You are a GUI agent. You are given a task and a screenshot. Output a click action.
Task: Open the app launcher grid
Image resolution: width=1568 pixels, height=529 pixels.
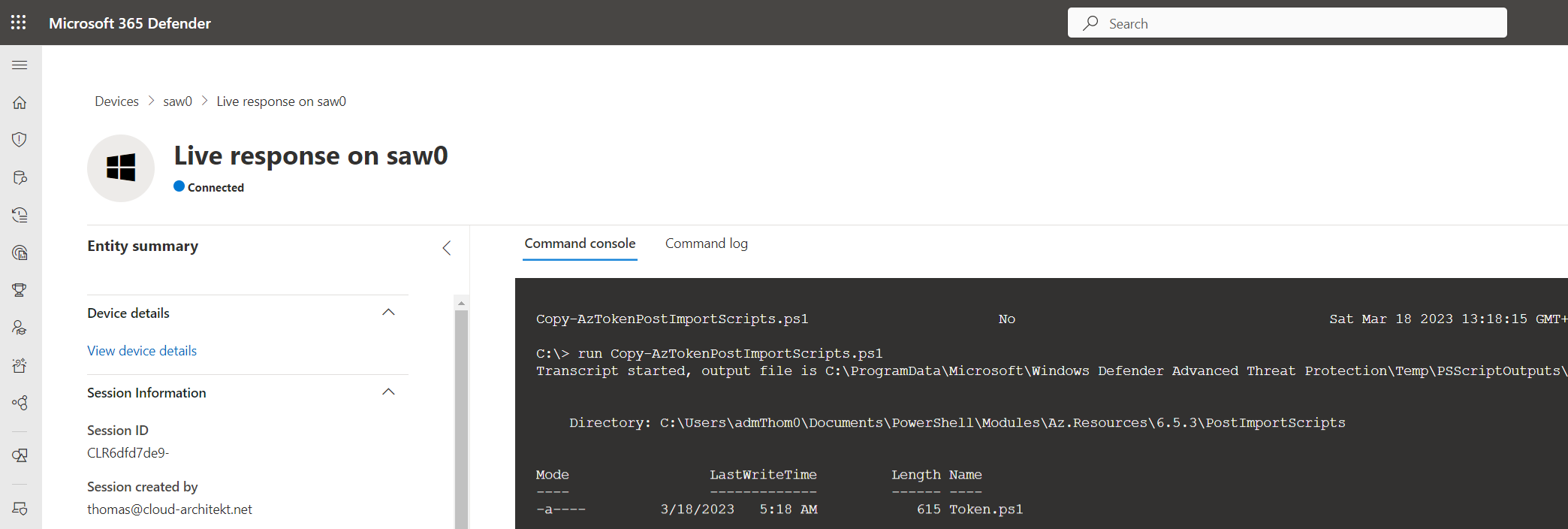(x=19, y=23)
